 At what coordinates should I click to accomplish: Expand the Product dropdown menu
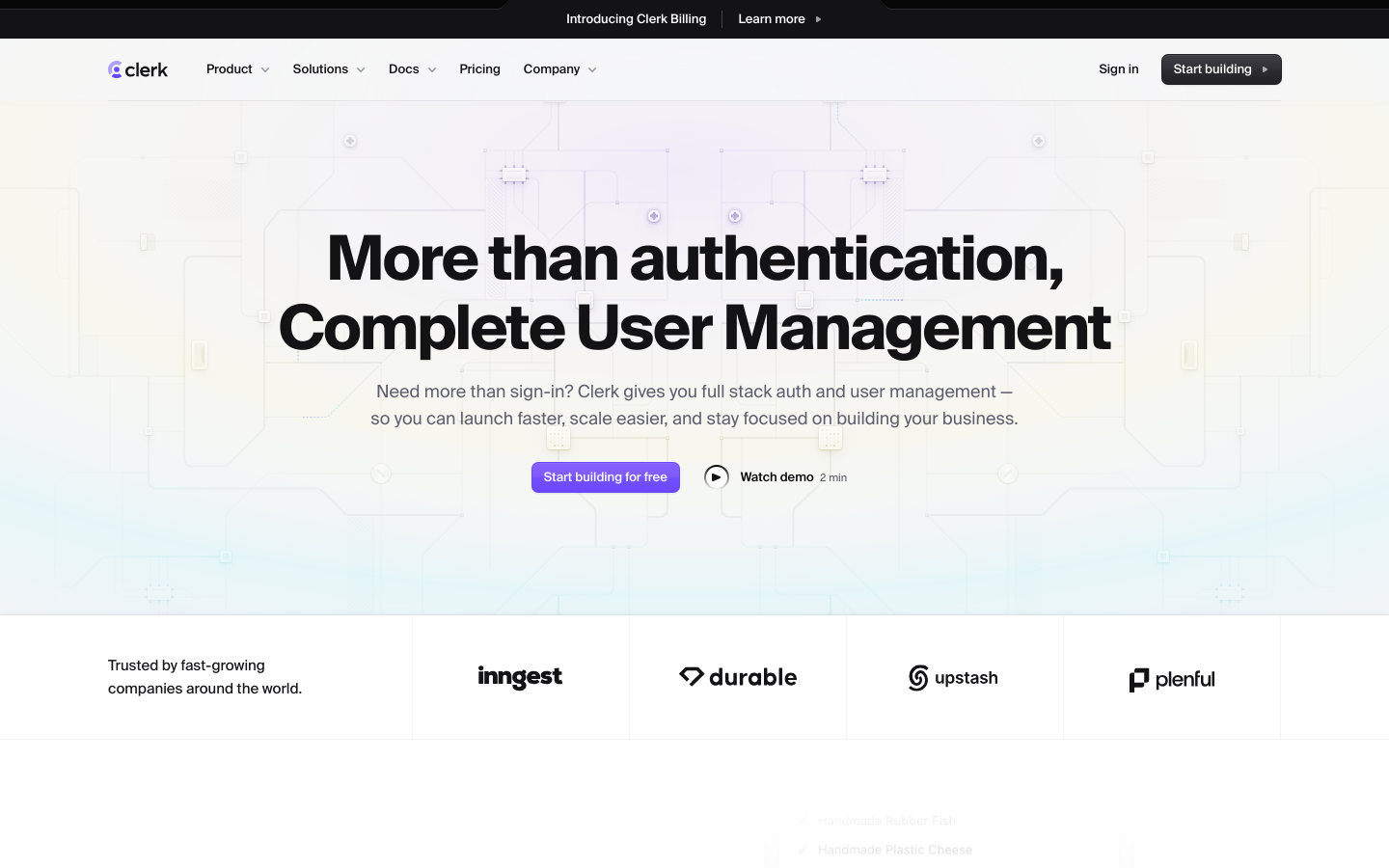(x=237, y=69)
